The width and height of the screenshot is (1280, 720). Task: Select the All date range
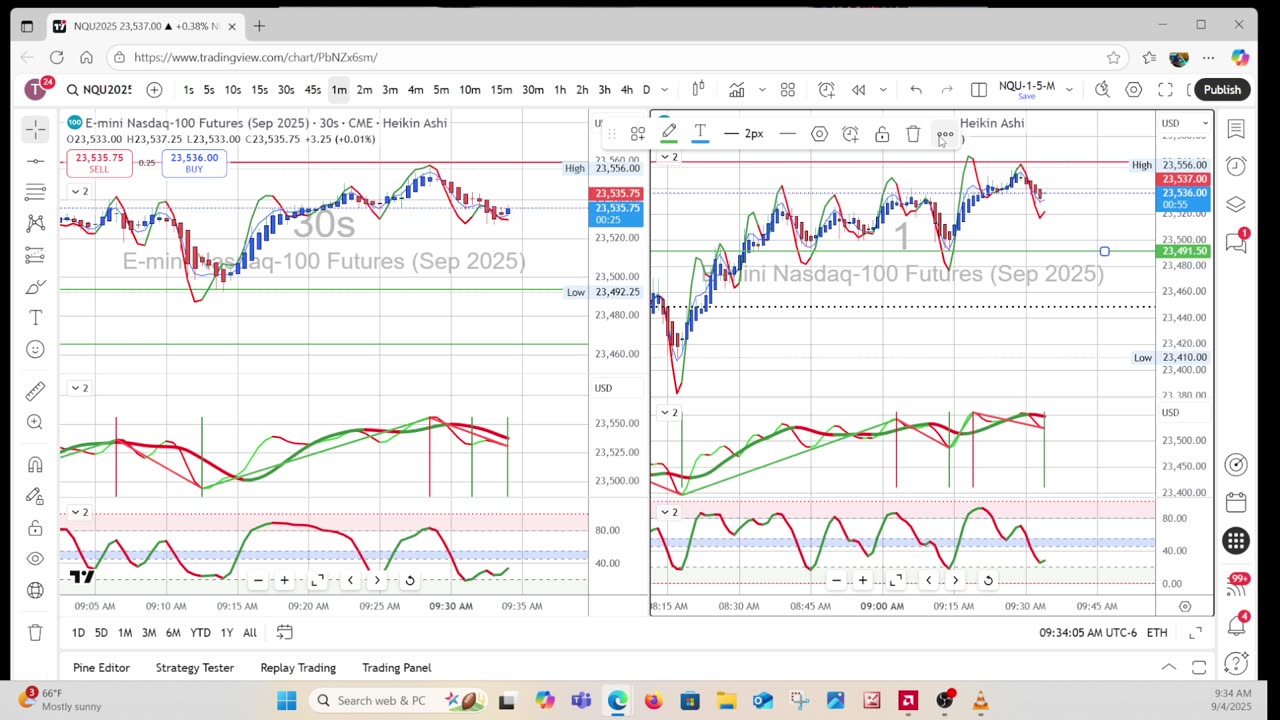pos(249,632)
